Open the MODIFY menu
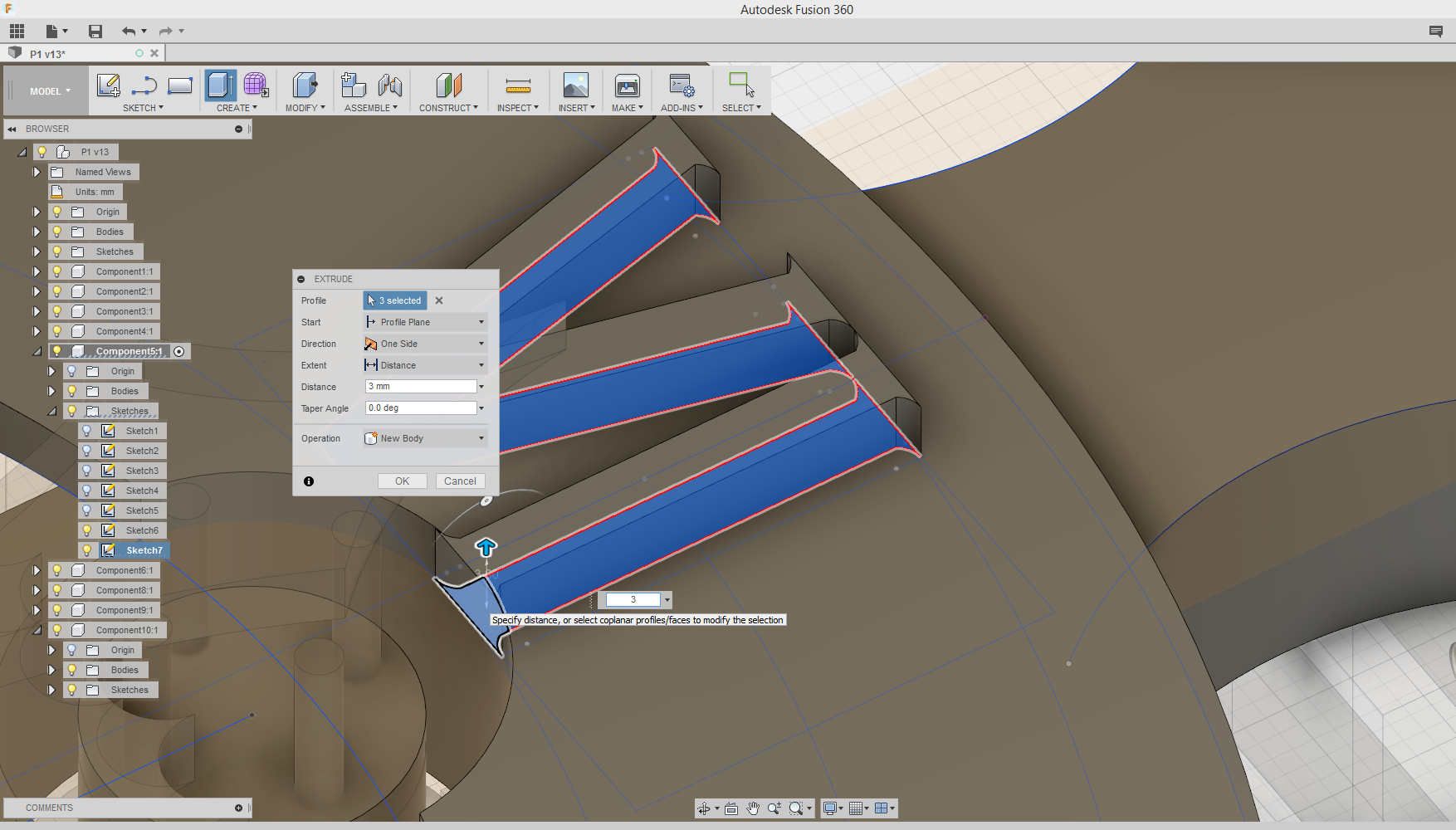The height and width of the screenshot is (830, 1456). pos(305,108)
